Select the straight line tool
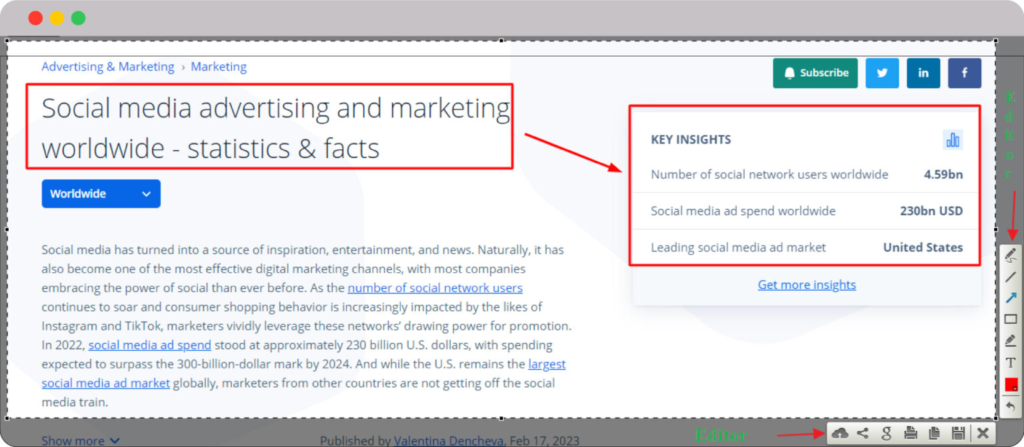The height and width of the screenshot is (447, 1024). point(1010,276)
